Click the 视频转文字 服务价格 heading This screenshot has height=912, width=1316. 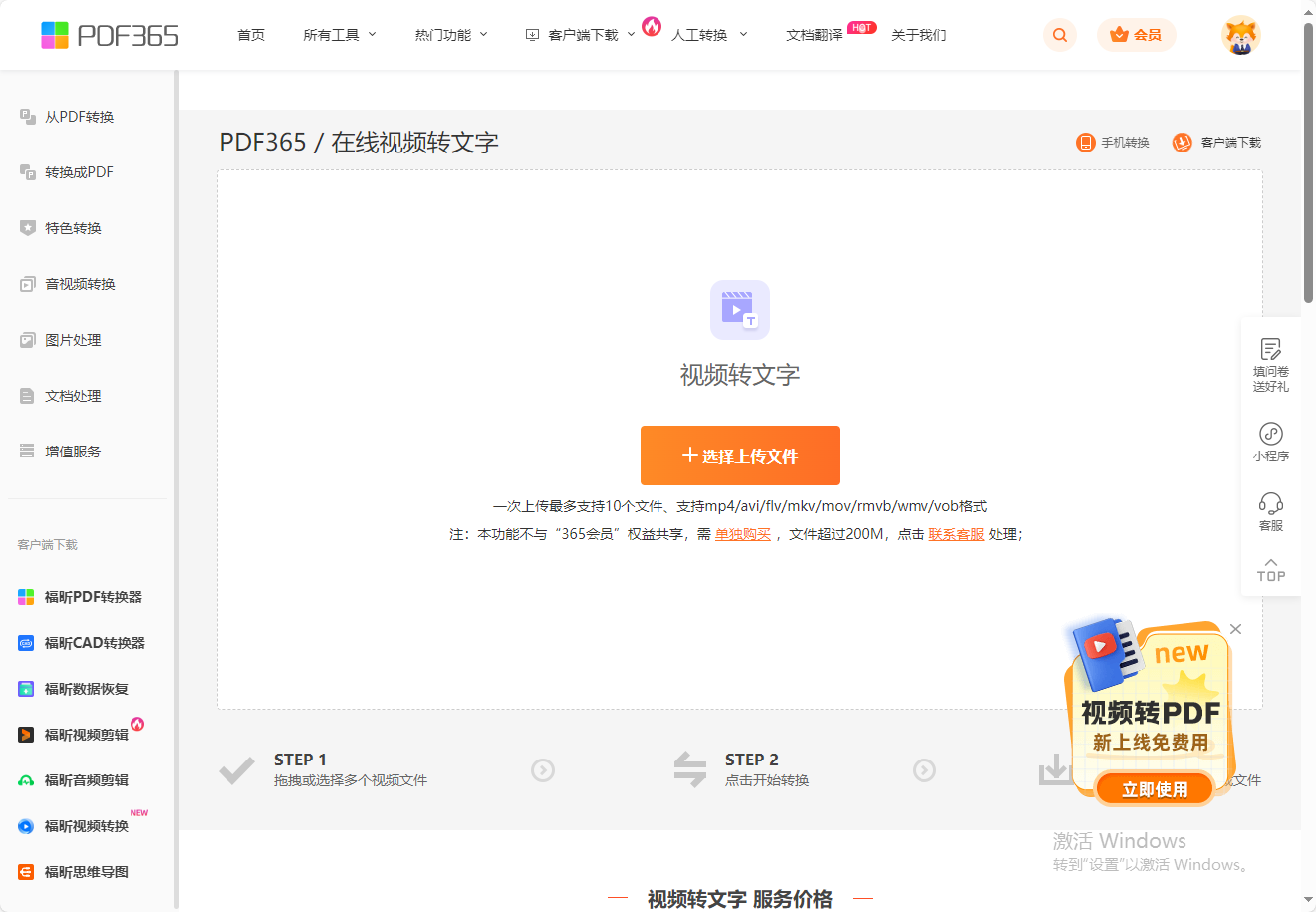pyautogui.click(x=739, y=899)
